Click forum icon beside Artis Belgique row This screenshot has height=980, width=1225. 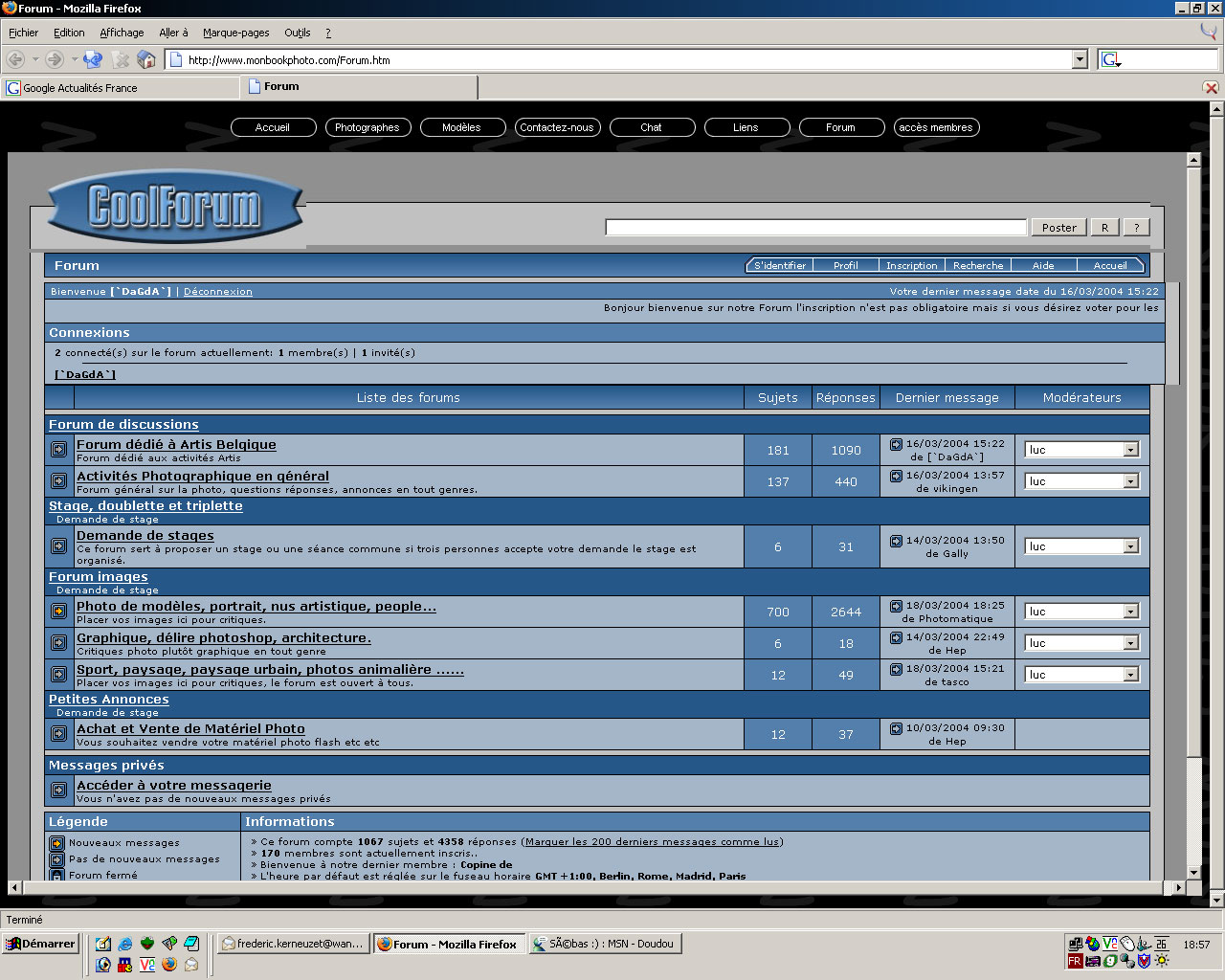point(58,449)
